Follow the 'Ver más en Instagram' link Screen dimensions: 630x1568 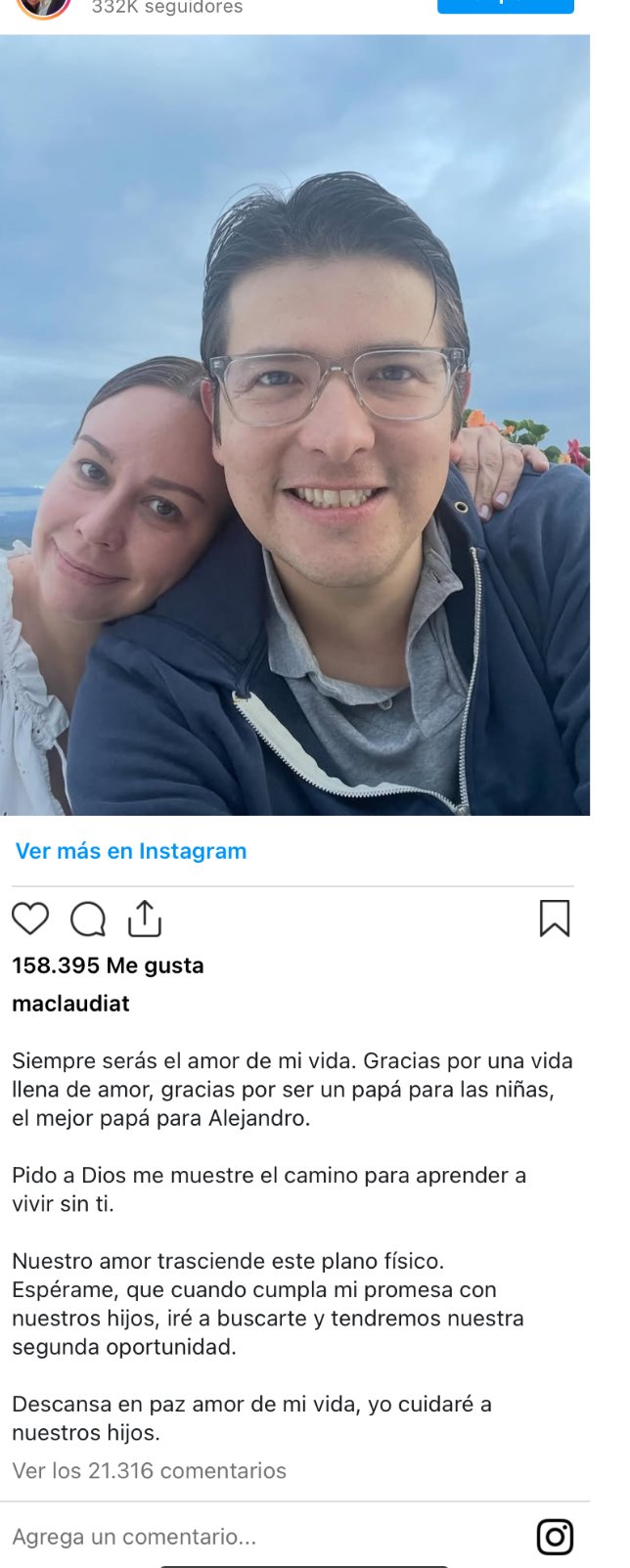click(131, 851)
